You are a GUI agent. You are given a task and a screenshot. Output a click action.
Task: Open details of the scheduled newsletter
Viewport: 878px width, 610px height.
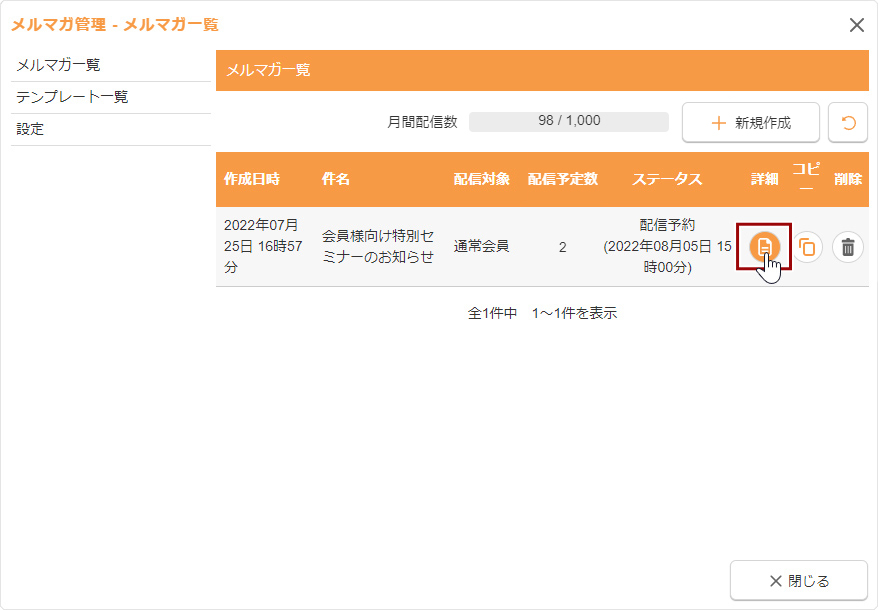(764, 246)
